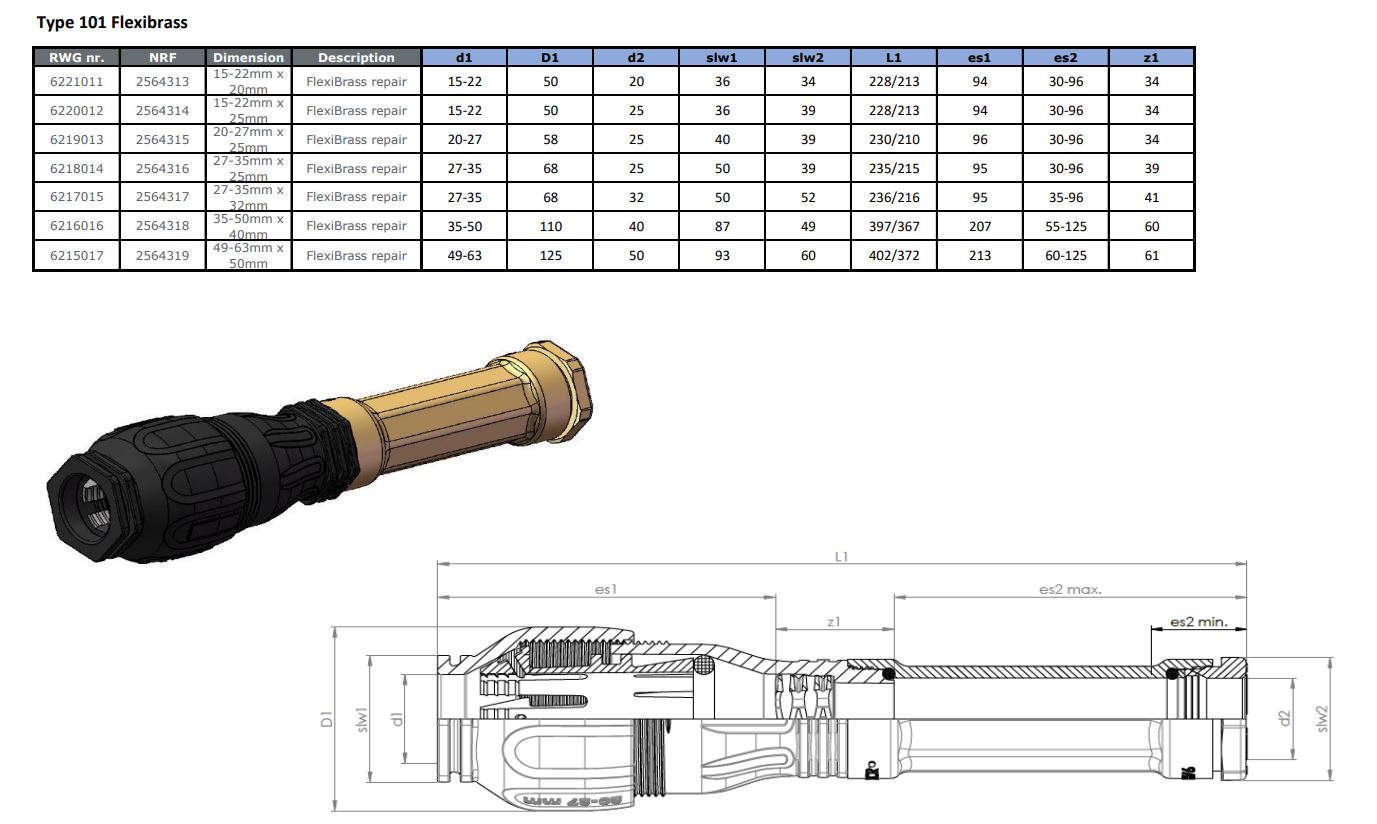1377x824 pixels.
Task: Select z1 value 41
Action: coord(1152,198)
